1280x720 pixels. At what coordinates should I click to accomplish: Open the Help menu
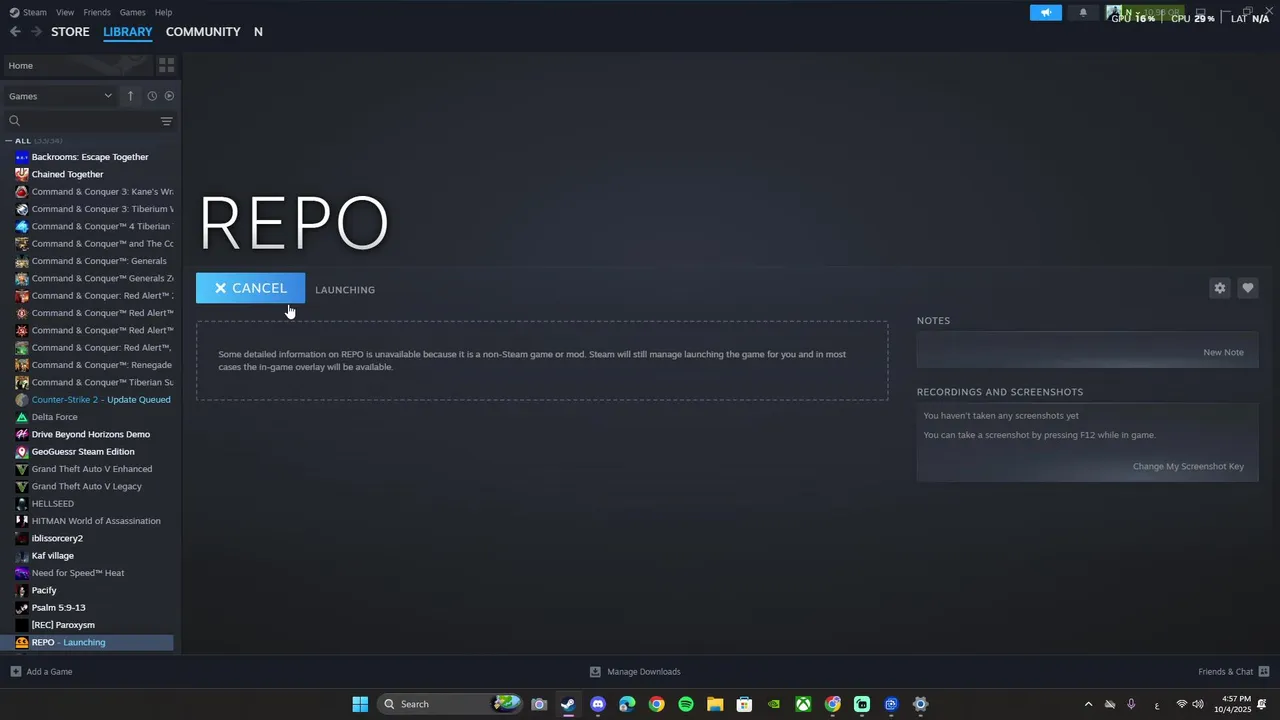[163, 12]
